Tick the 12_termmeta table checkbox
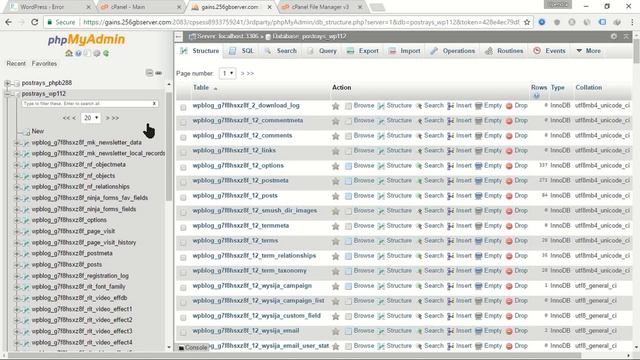The height and width of the screenshot is (360, 640). coord(183,227)
